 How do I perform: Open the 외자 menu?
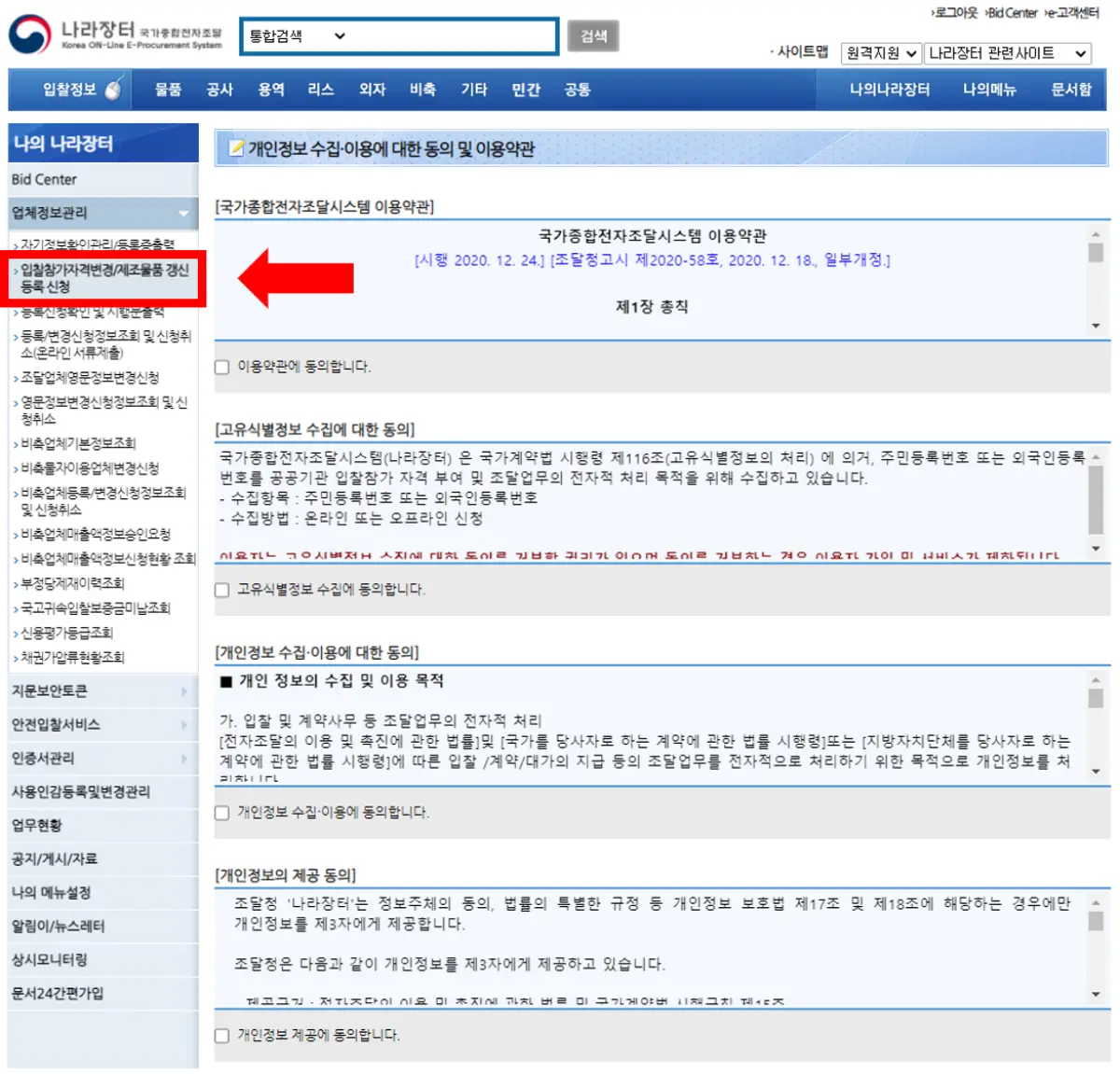pos(372,90)
